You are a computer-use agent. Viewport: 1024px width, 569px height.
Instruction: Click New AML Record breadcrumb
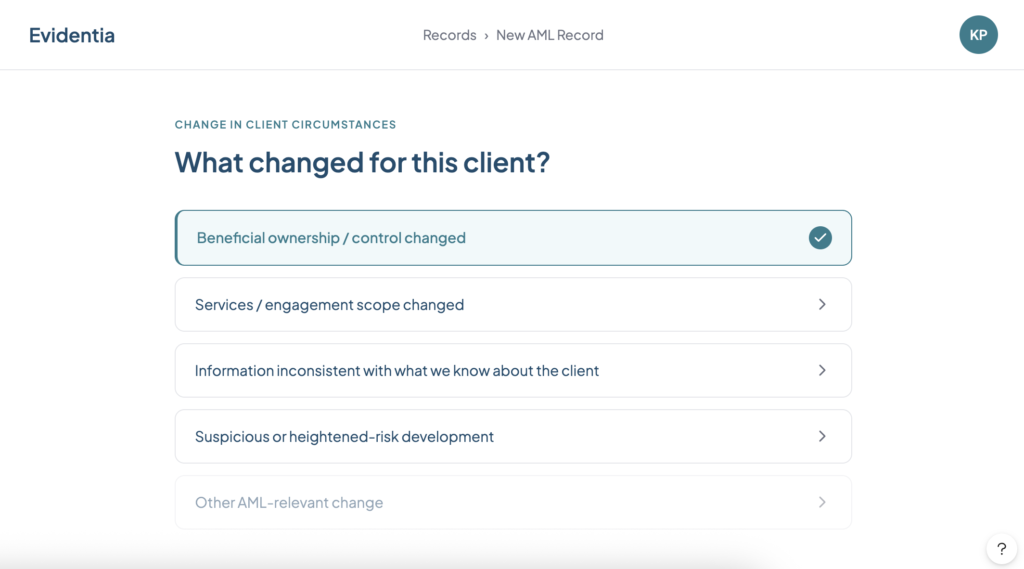point(550,35)
